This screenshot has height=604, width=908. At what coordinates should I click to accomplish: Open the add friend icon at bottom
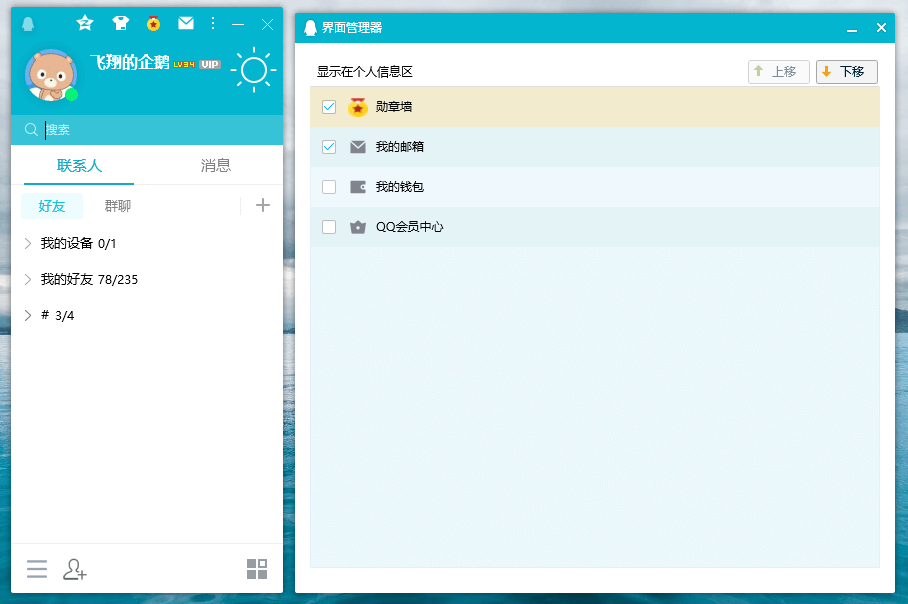(74, 569)
